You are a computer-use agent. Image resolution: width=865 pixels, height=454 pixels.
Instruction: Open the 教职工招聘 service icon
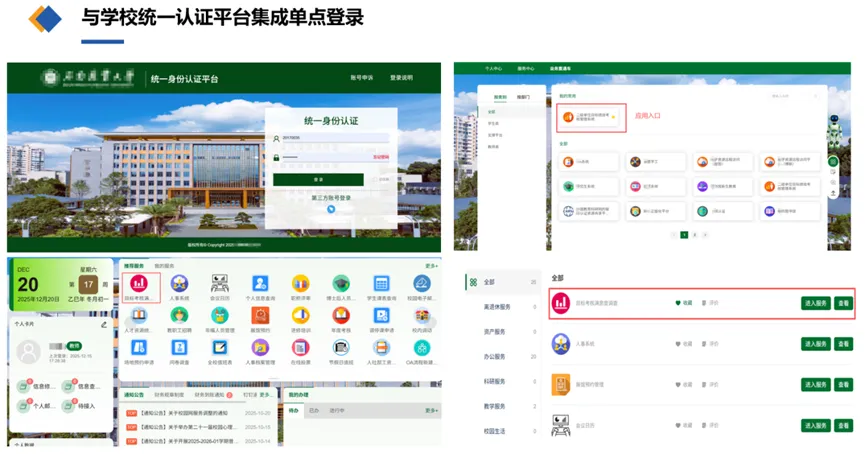point(179,316)
